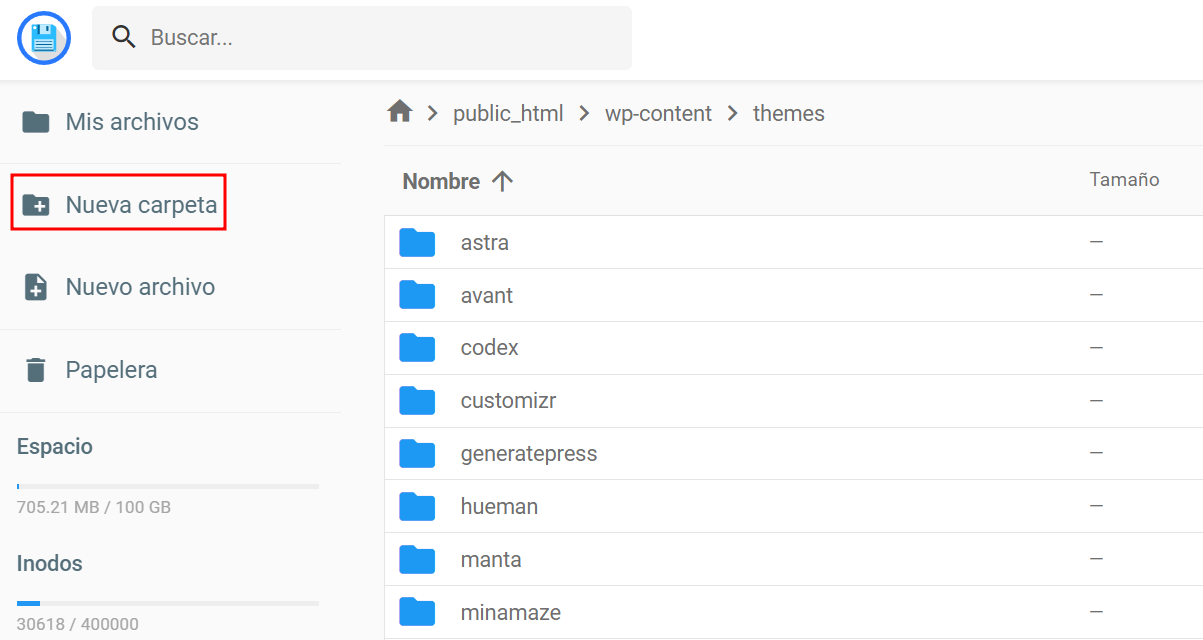The image size is (1203, 640).
Task: Select the wp-content breadcrumb entry
Action: [658, 113]
